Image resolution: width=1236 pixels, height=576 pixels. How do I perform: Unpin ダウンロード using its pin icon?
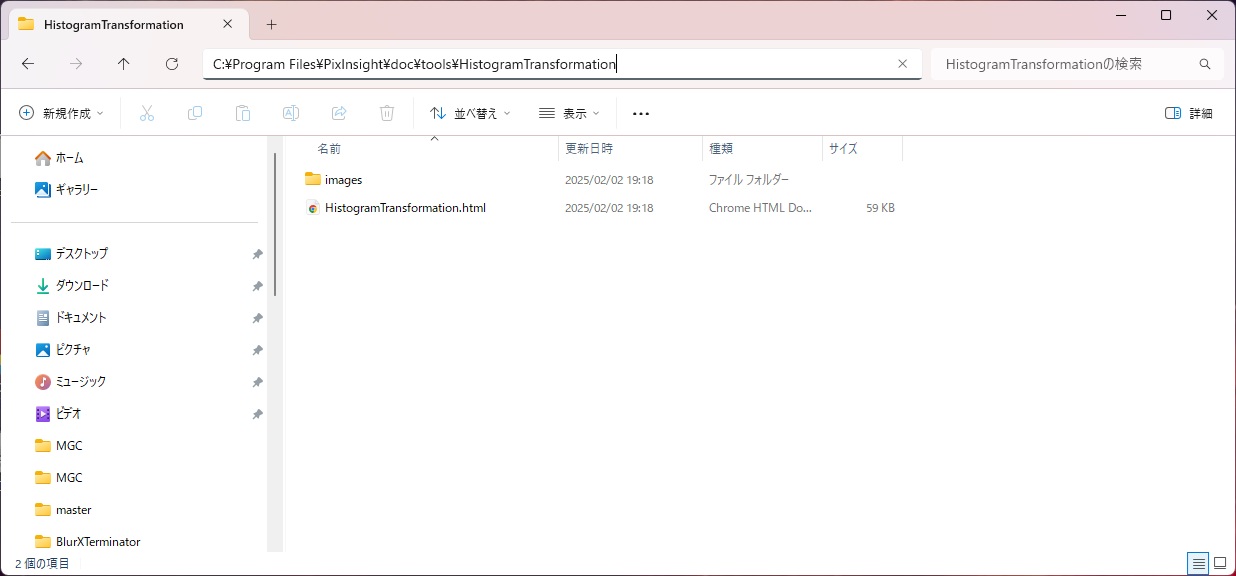pyautogui.click(x=257, y=286)
